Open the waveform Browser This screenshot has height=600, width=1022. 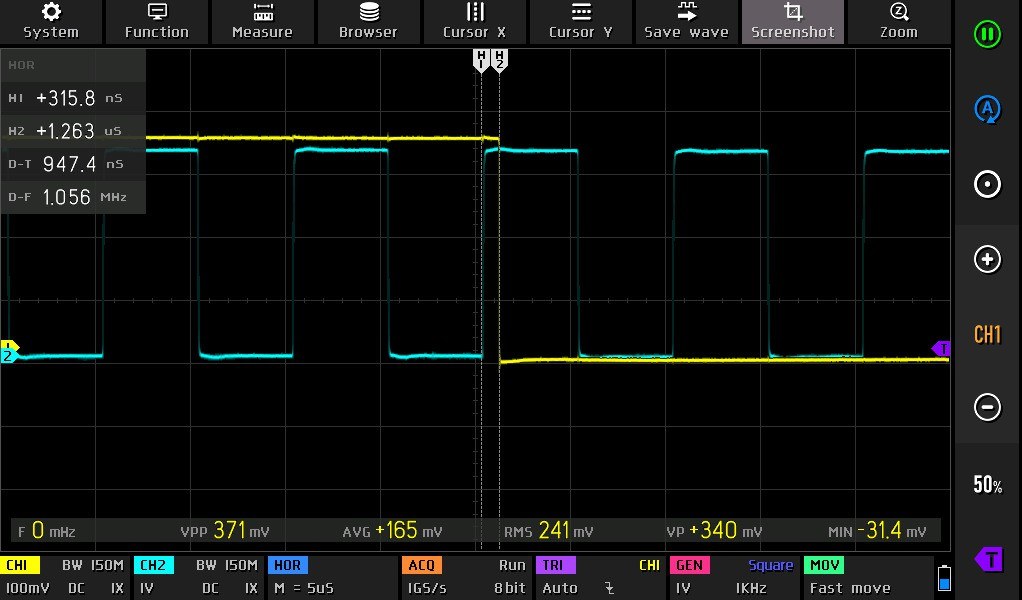click(368, 21)
